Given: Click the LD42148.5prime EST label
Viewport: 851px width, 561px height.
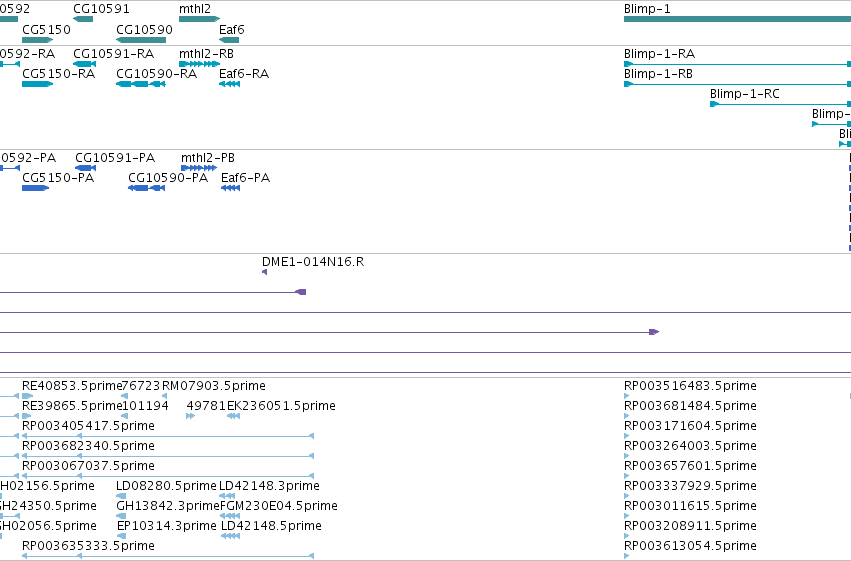Looking at the screenshot, I should 271,526.
